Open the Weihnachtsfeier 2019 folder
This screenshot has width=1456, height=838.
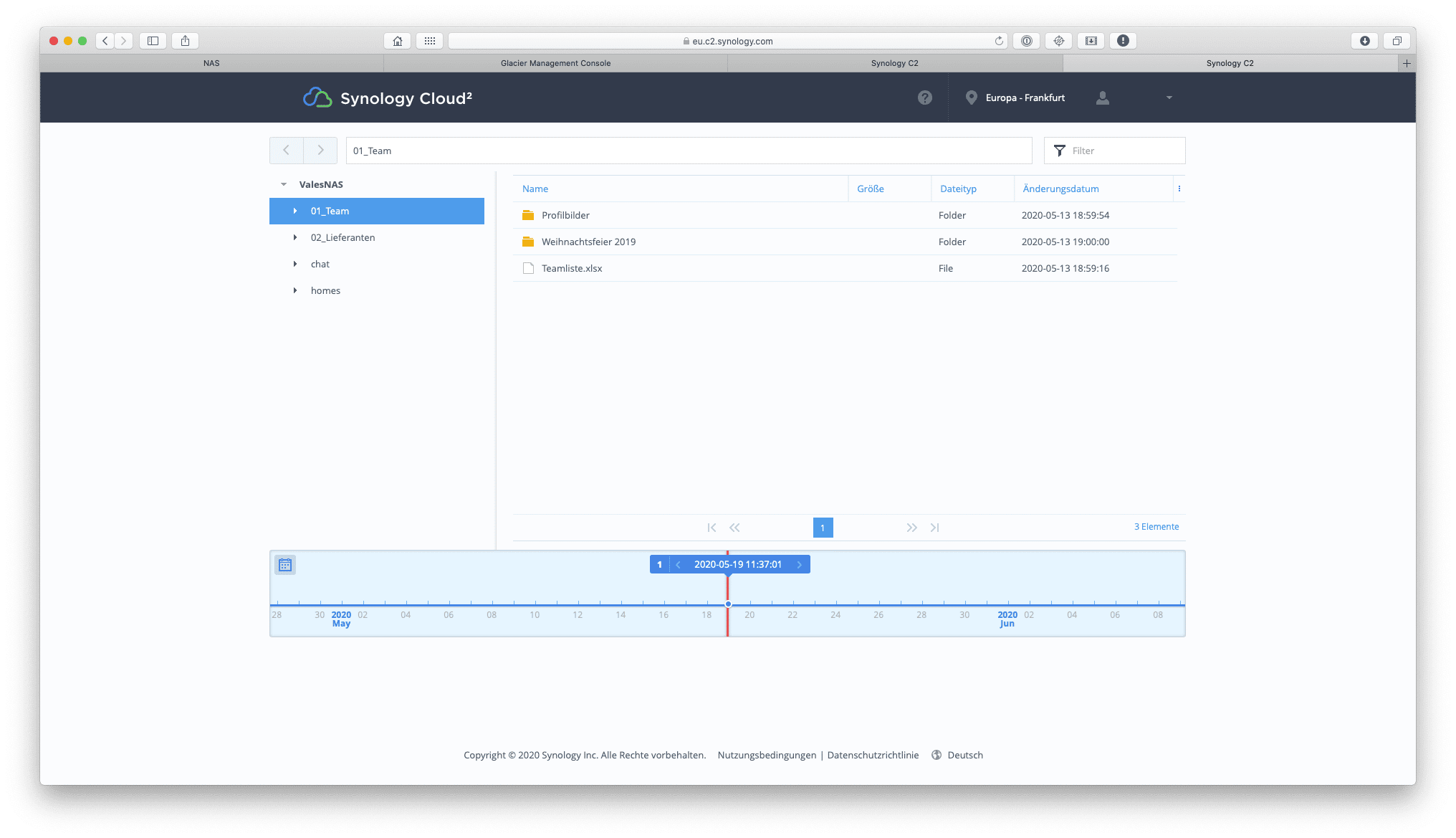587,241
